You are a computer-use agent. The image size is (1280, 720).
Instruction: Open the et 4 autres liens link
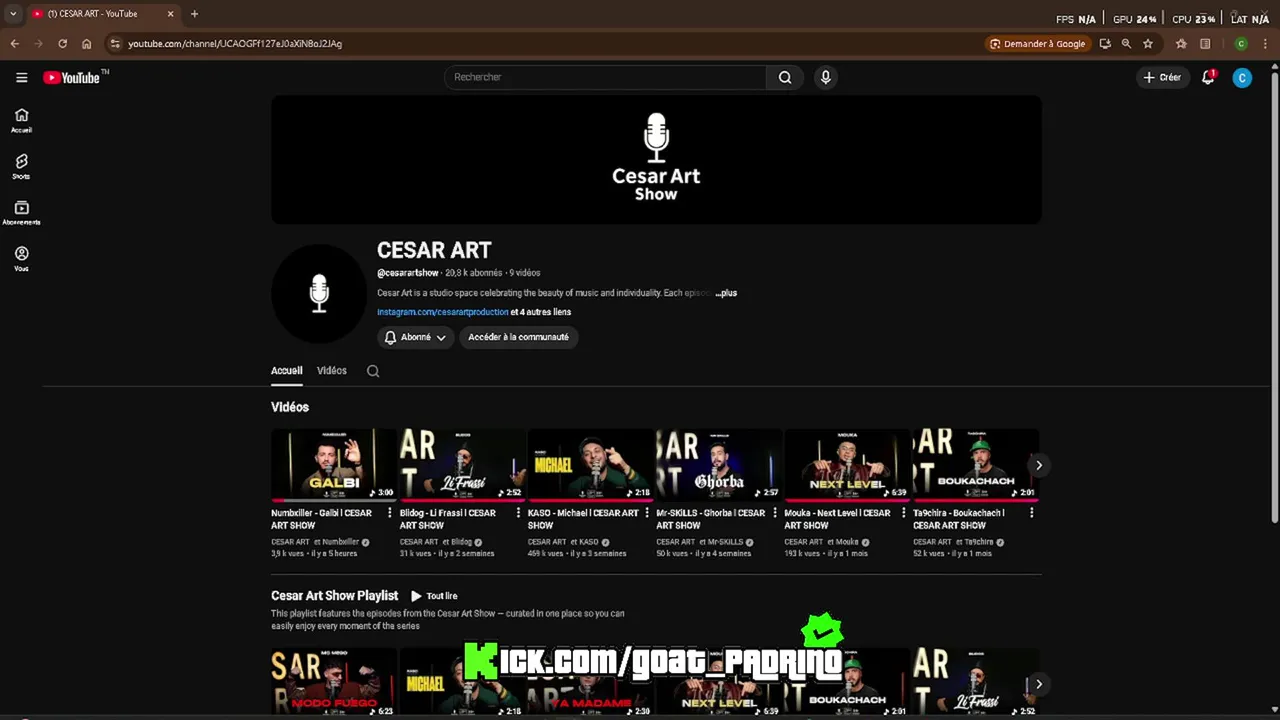(541, 312)
